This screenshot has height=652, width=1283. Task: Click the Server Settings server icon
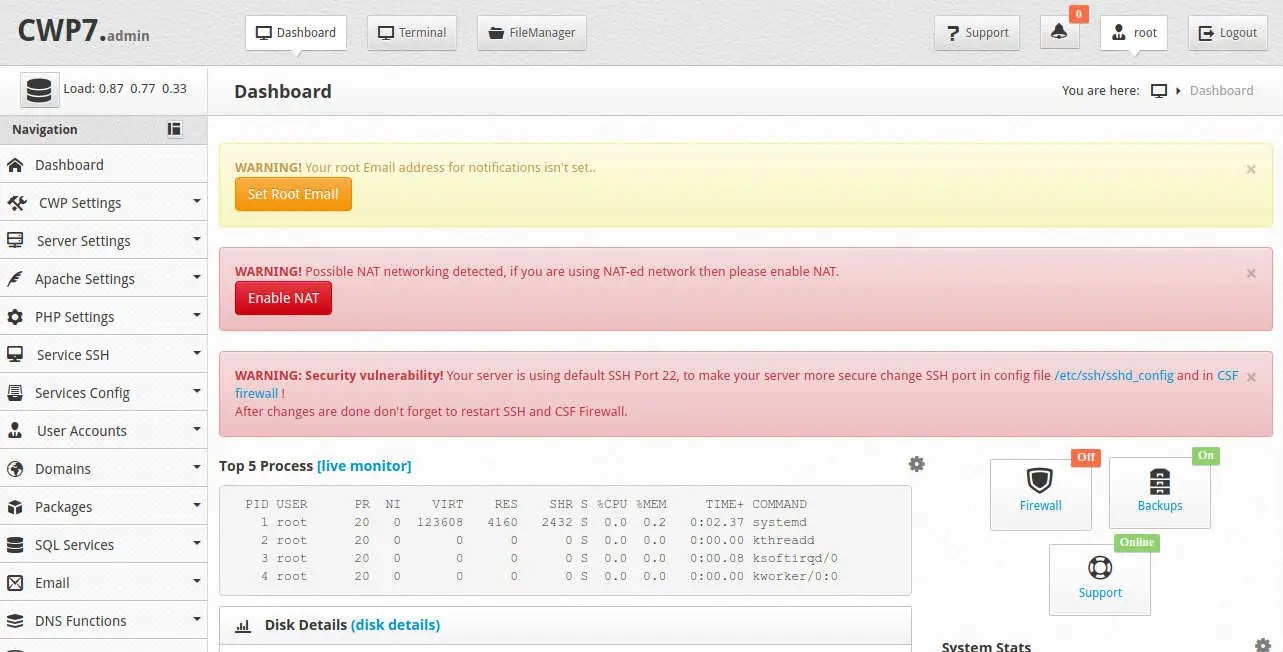[x=15, y=241]
